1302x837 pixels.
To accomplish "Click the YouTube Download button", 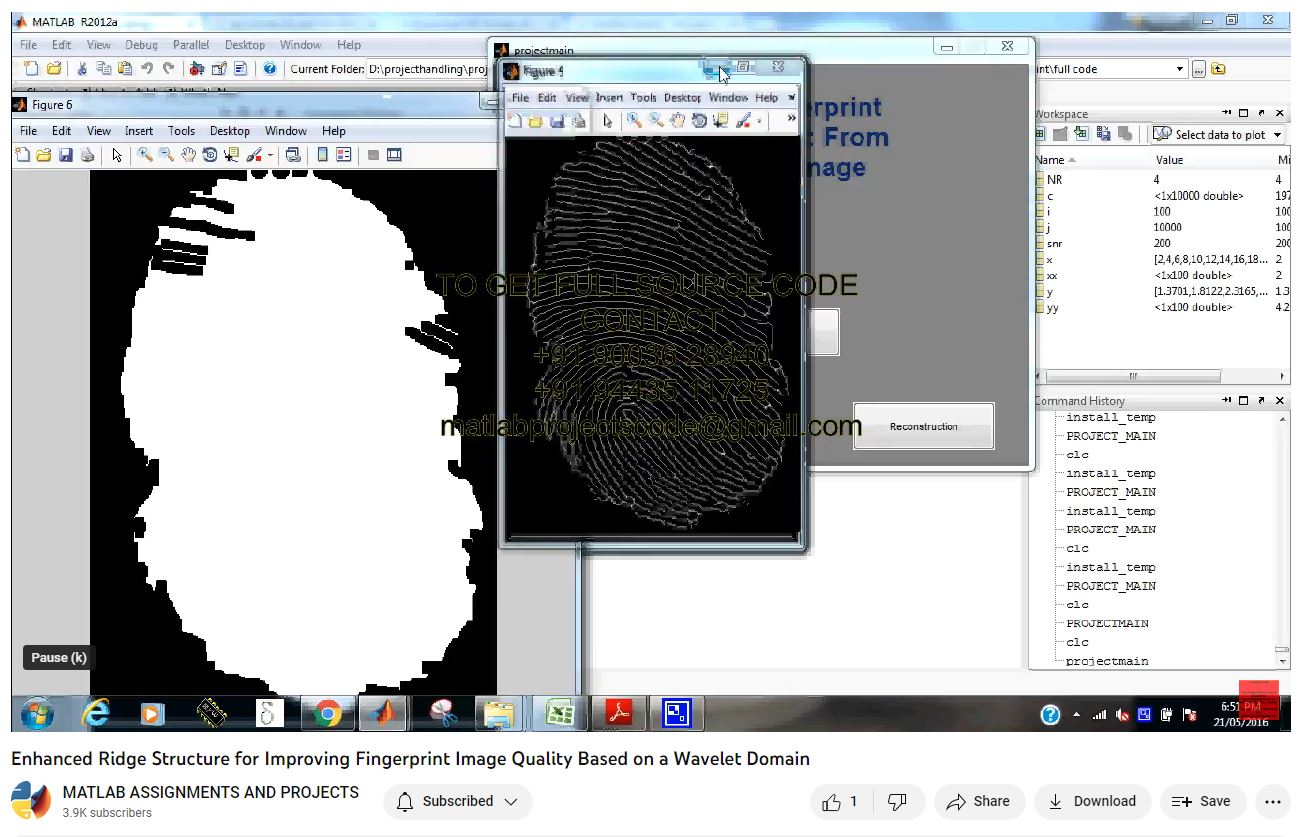I will pyautogui.click(x=1092, y=801).
